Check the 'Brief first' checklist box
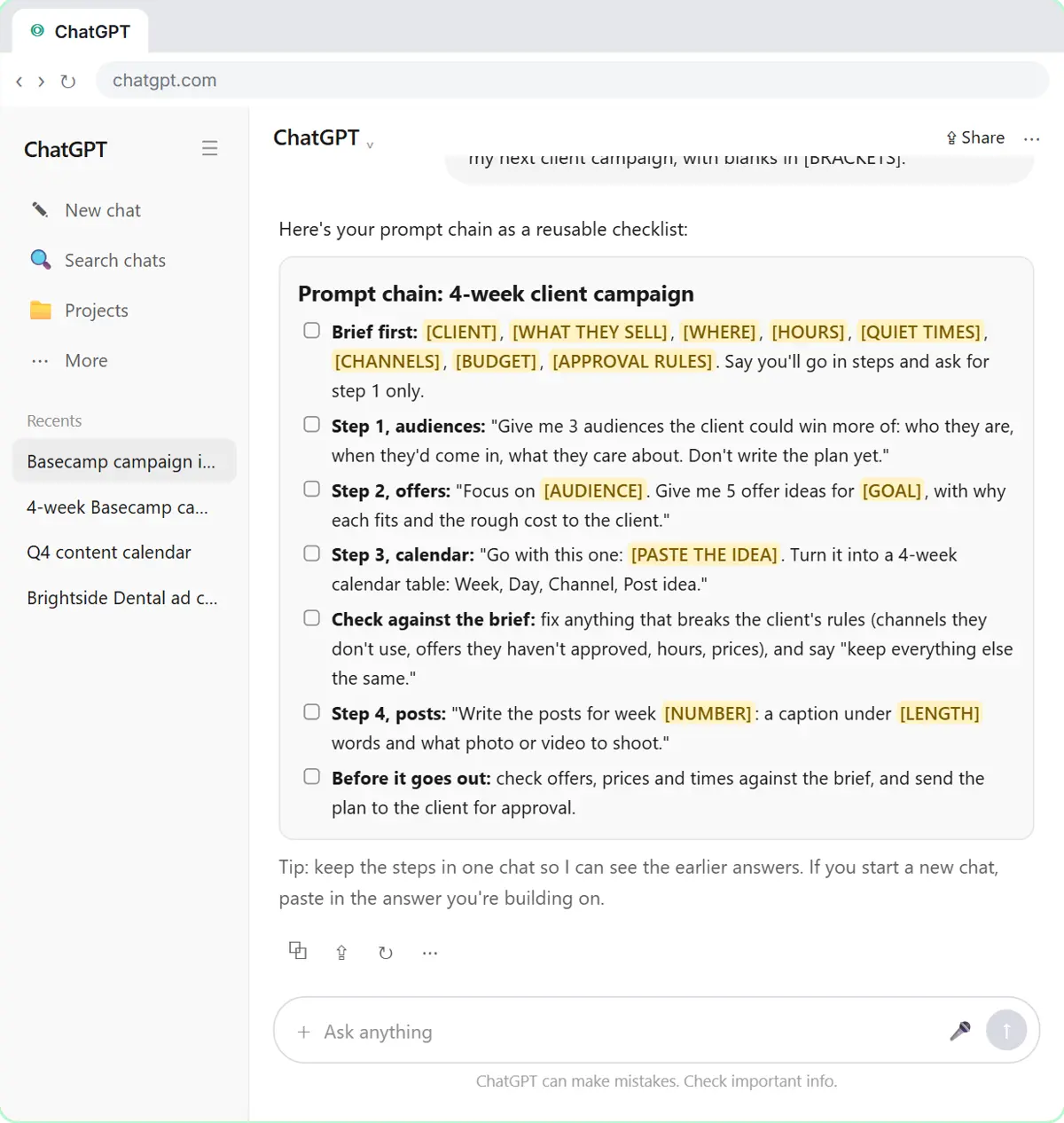 click(x=312, y=331)
